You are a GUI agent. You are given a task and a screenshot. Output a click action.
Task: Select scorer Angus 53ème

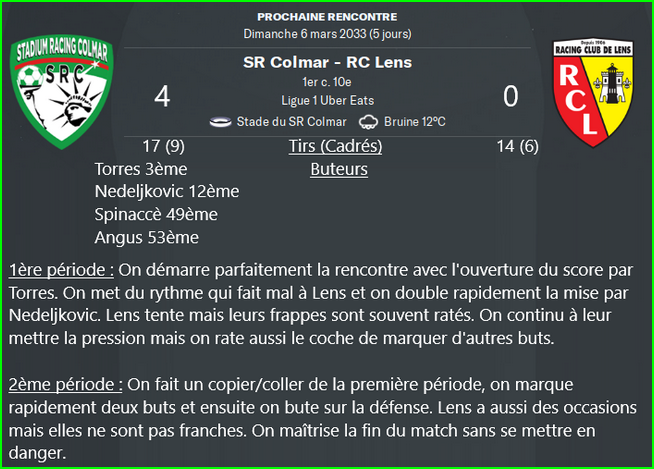point(146,238)
